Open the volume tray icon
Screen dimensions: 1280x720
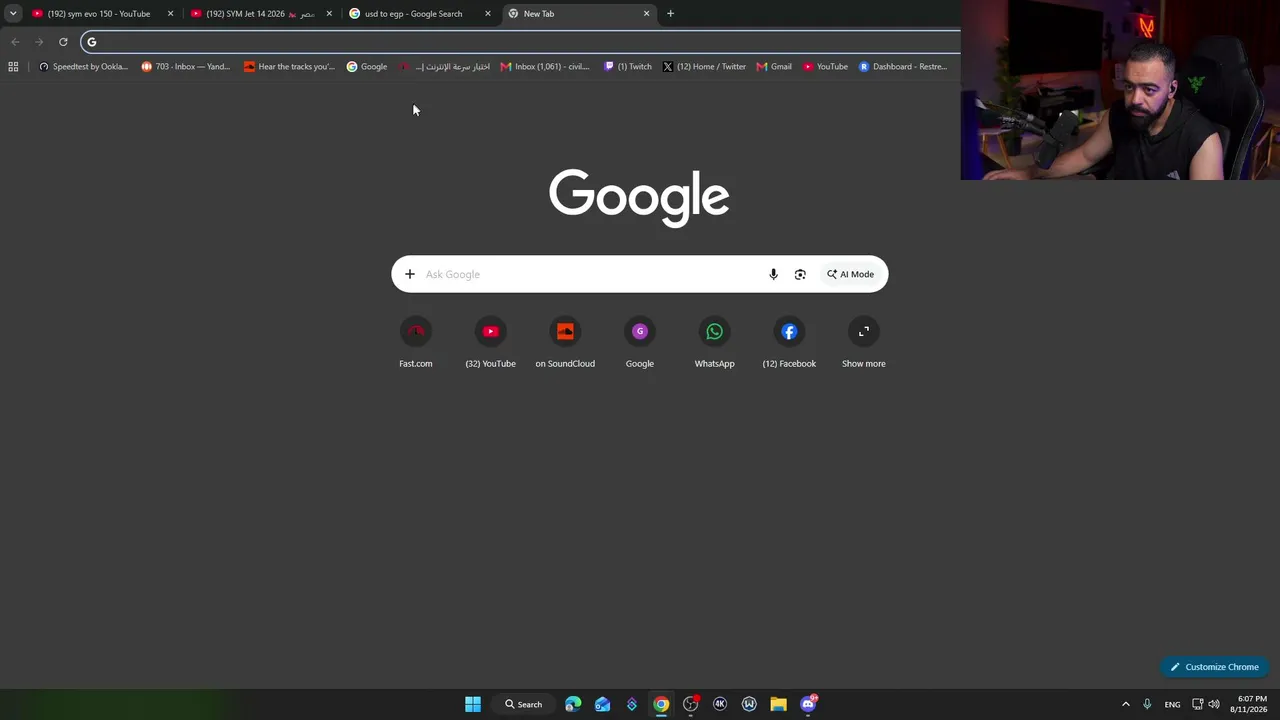[1214, 704]
